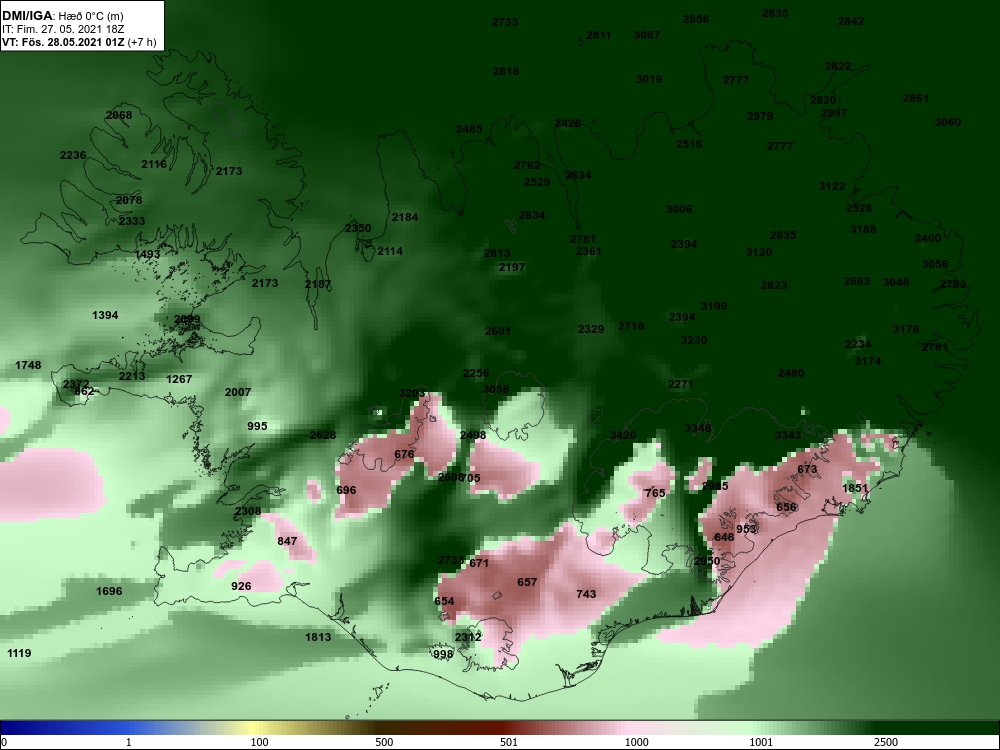Click the map value 2628
This screenshot has width=1000, height=750.
[x=323, y=436]
